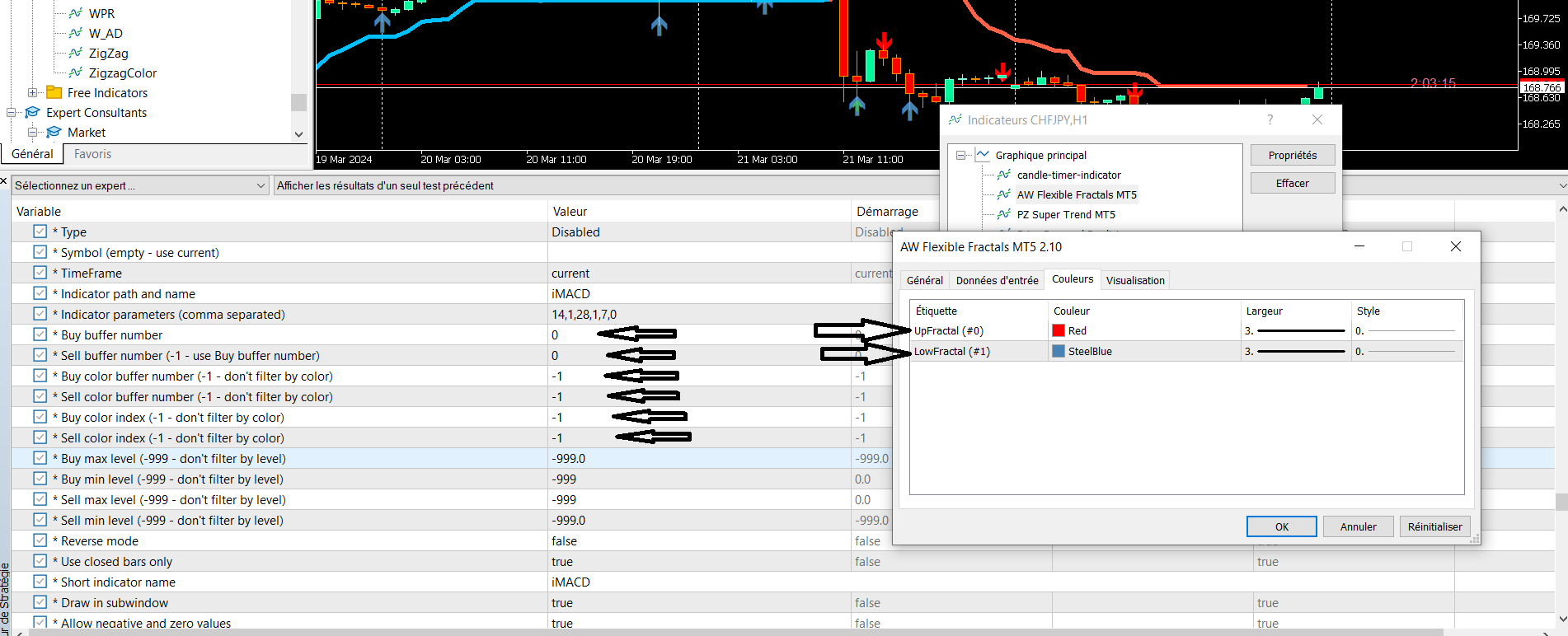Toggle the Short indicator name checkbox

40,582
